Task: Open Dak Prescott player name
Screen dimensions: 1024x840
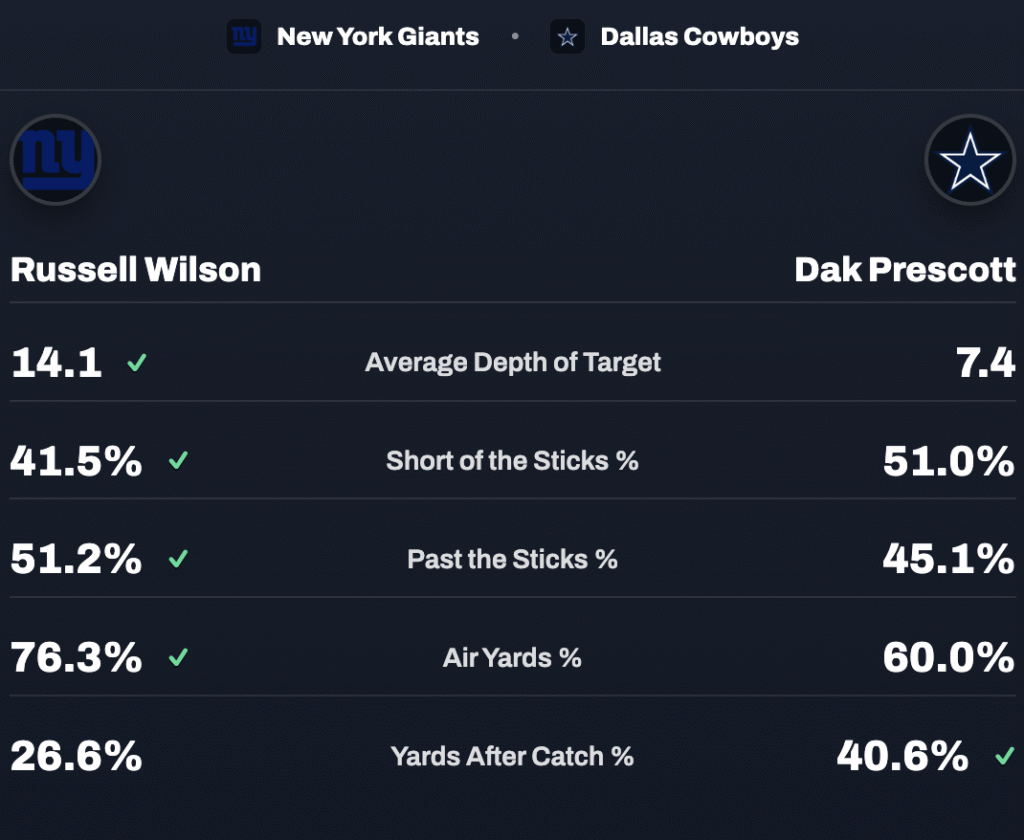Action: tap(905, 269)
